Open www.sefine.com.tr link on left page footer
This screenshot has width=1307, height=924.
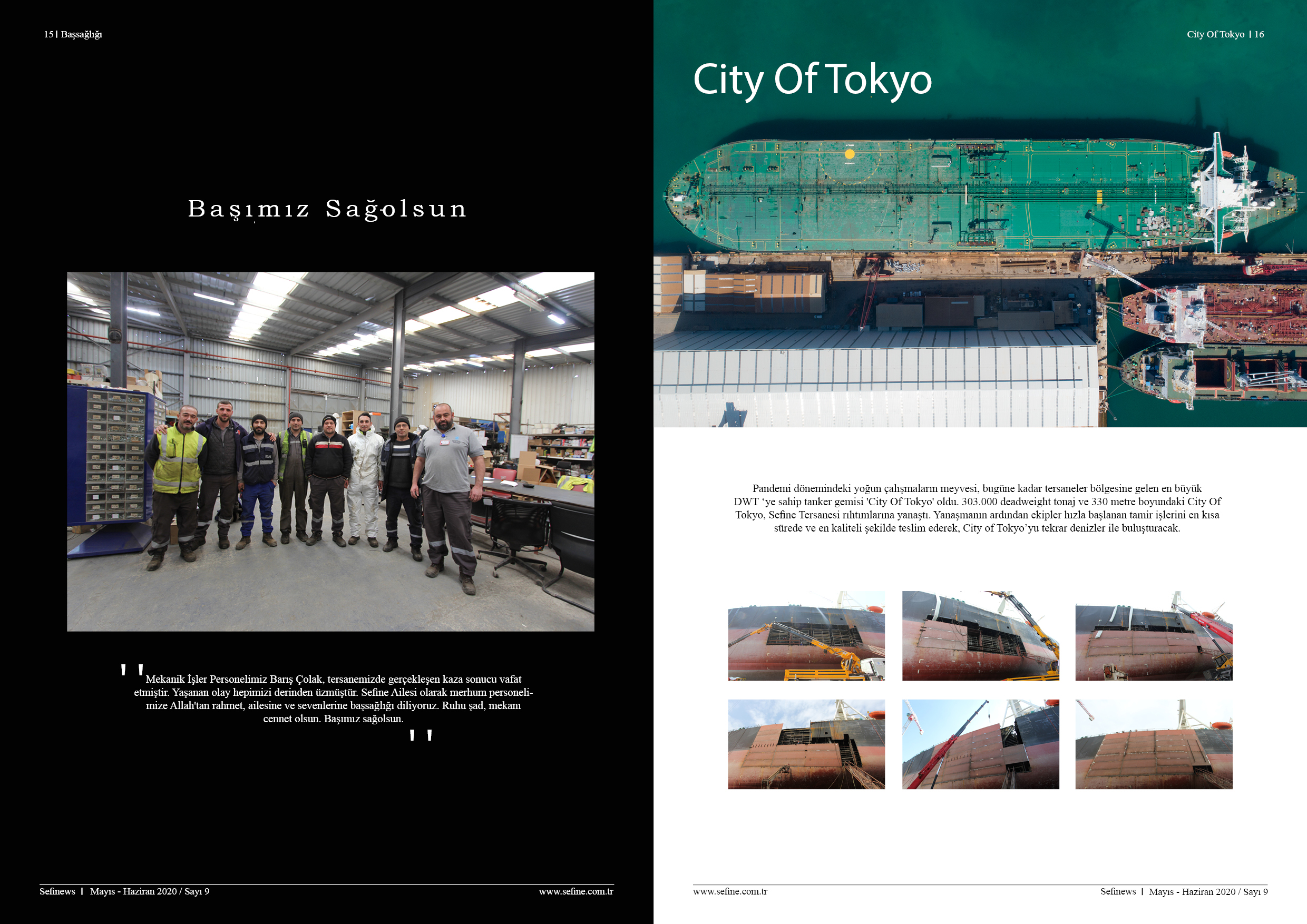click(576, 891)
